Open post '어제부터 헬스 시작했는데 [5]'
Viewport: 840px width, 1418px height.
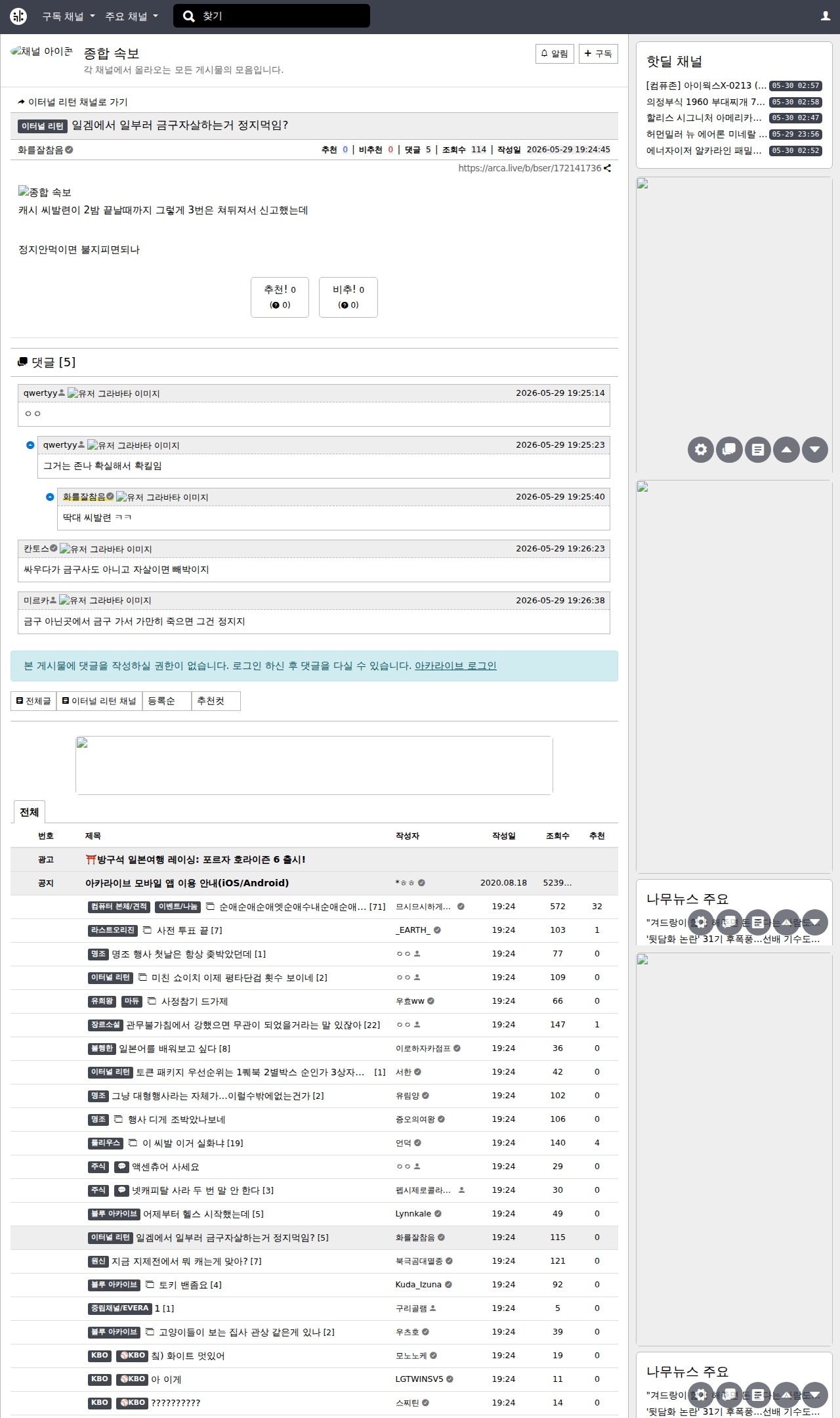[203, 1214]
